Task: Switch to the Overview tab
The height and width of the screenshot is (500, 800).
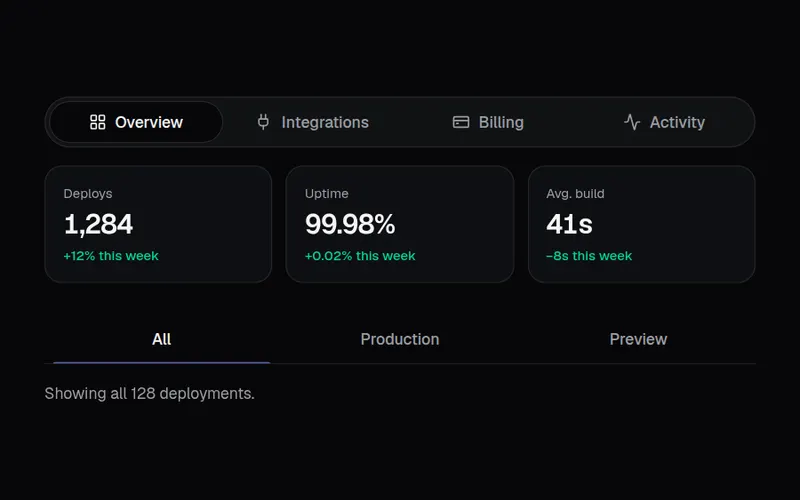Action: pos(136,122)
